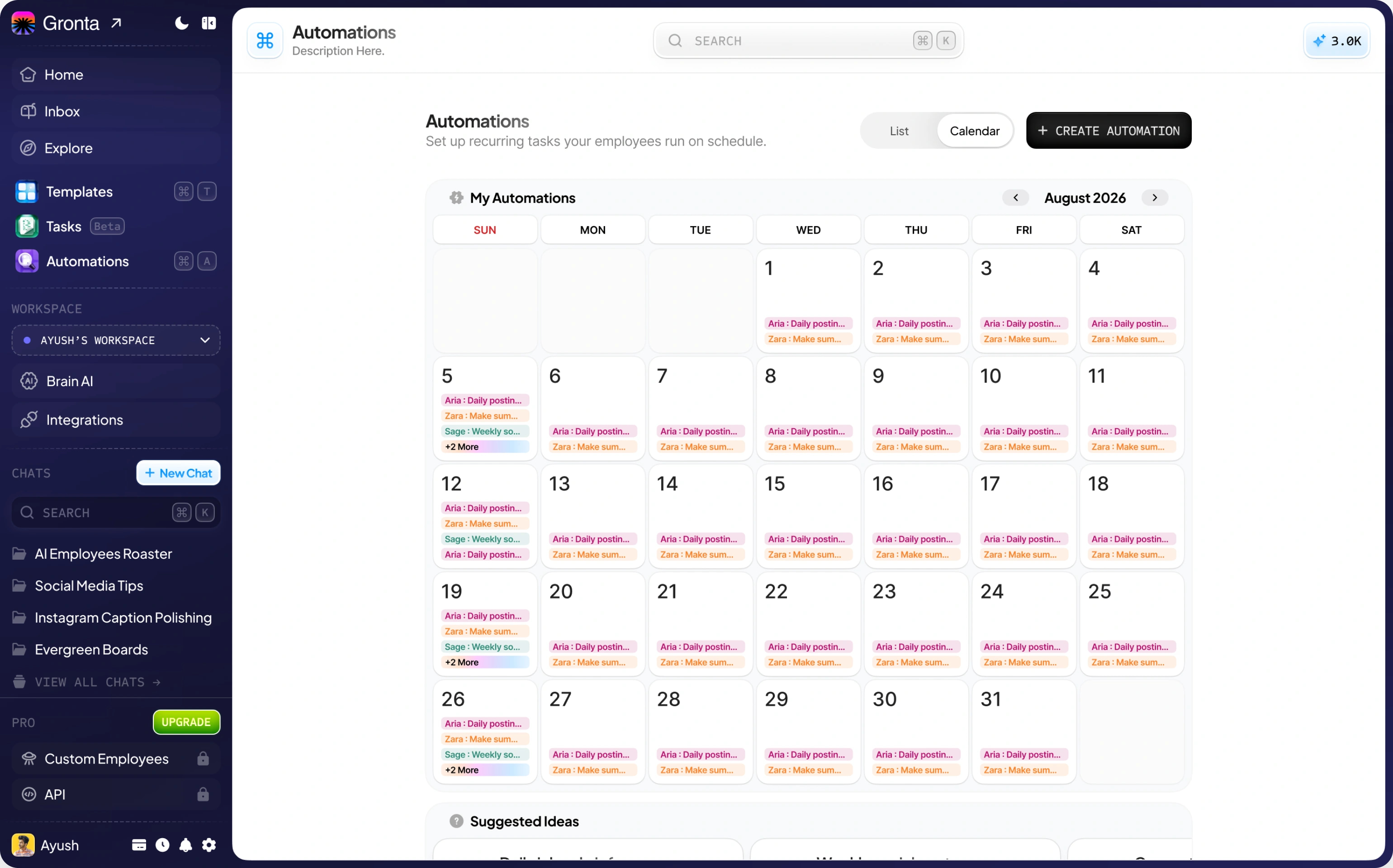Open Explore in sidebar
The width and height of the screenshot is (1393, 868).
[116, 148]
